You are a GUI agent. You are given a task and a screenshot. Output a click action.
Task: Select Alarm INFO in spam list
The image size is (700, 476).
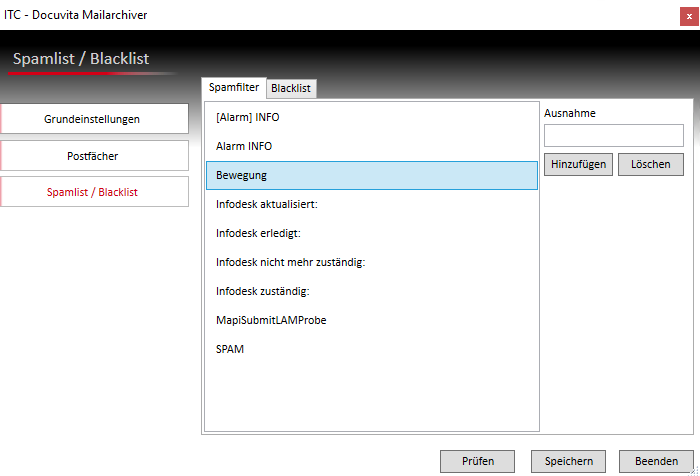point(243,146)
